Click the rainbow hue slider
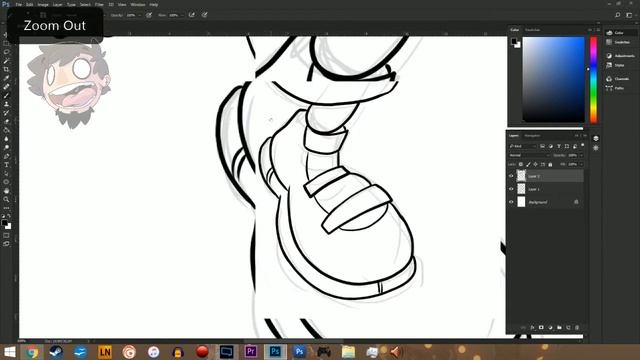640x360 pixels. [x=593, y=80]
